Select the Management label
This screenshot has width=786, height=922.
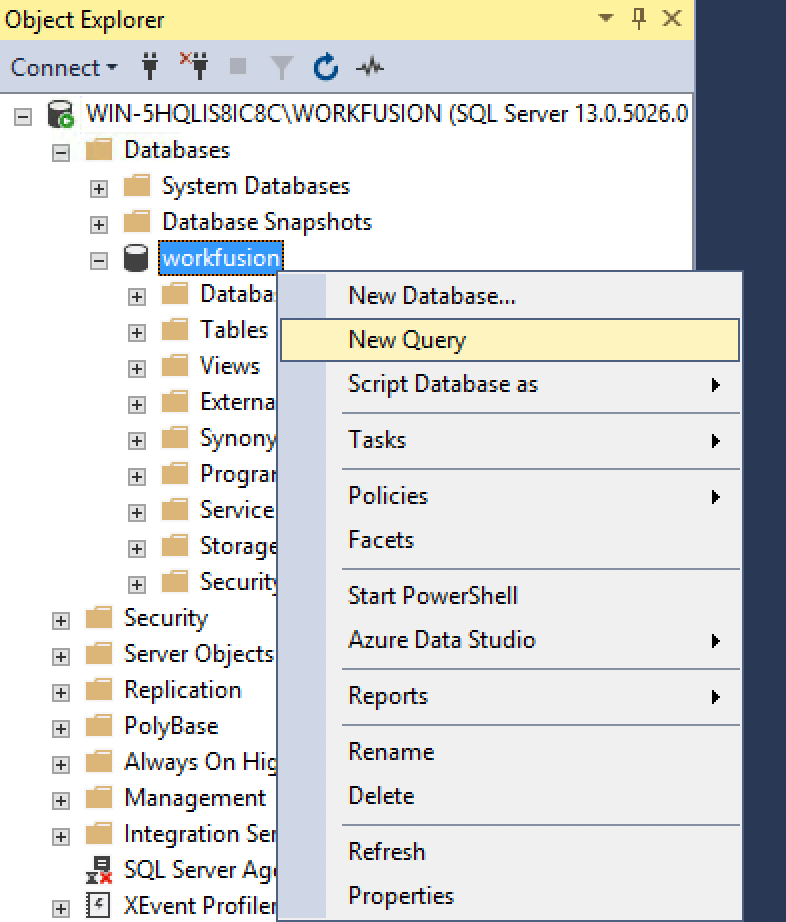pos(195,797)
